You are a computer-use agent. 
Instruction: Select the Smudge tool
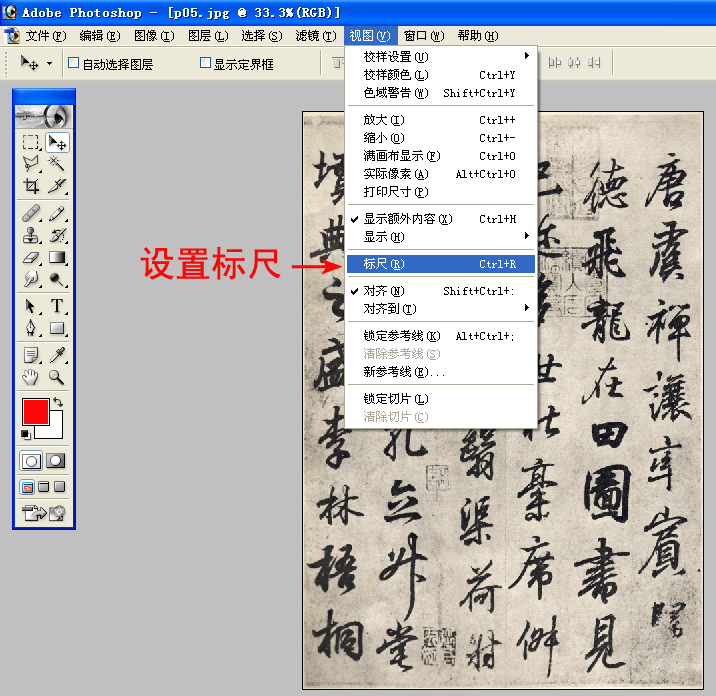point(31,279)
